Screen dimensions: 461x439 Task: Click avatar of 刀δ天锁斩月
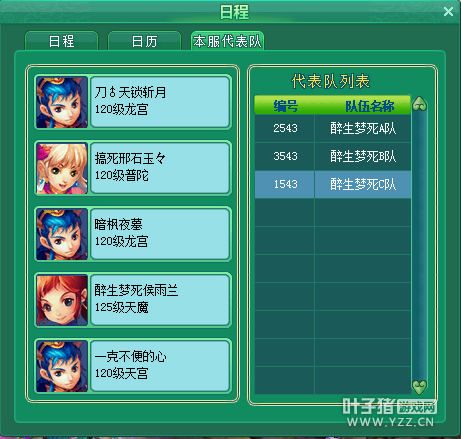click(x=62, y=102)
